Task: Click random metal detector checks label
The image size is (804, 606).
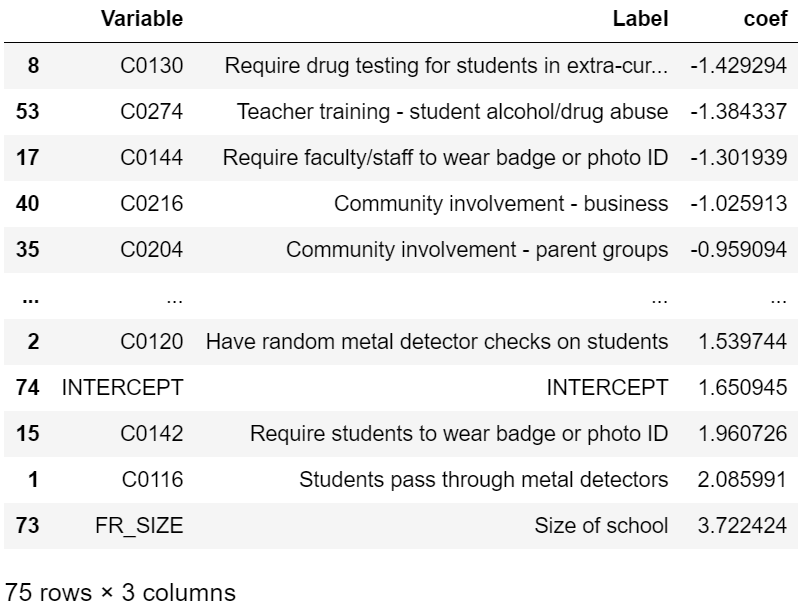Action: tap(437, 341)
